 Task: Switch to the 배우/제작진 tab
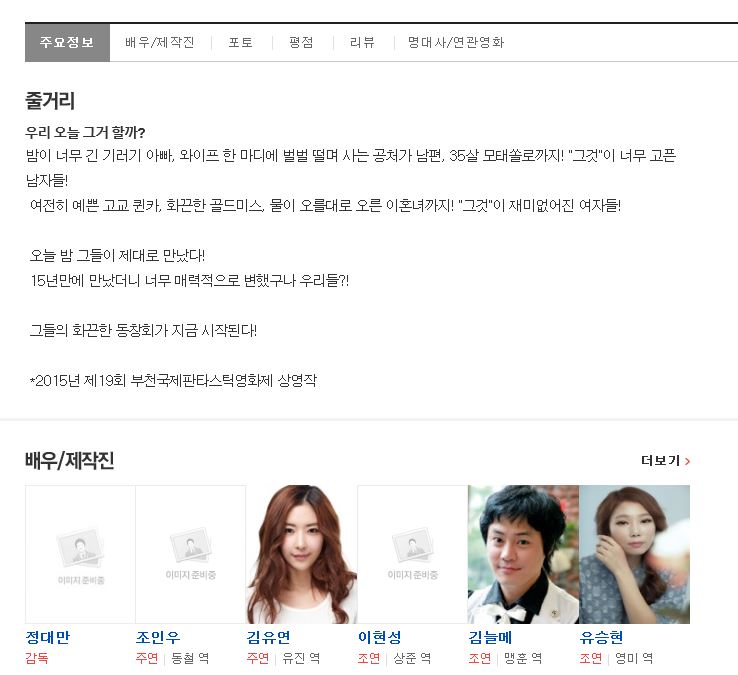coord(160,42)
